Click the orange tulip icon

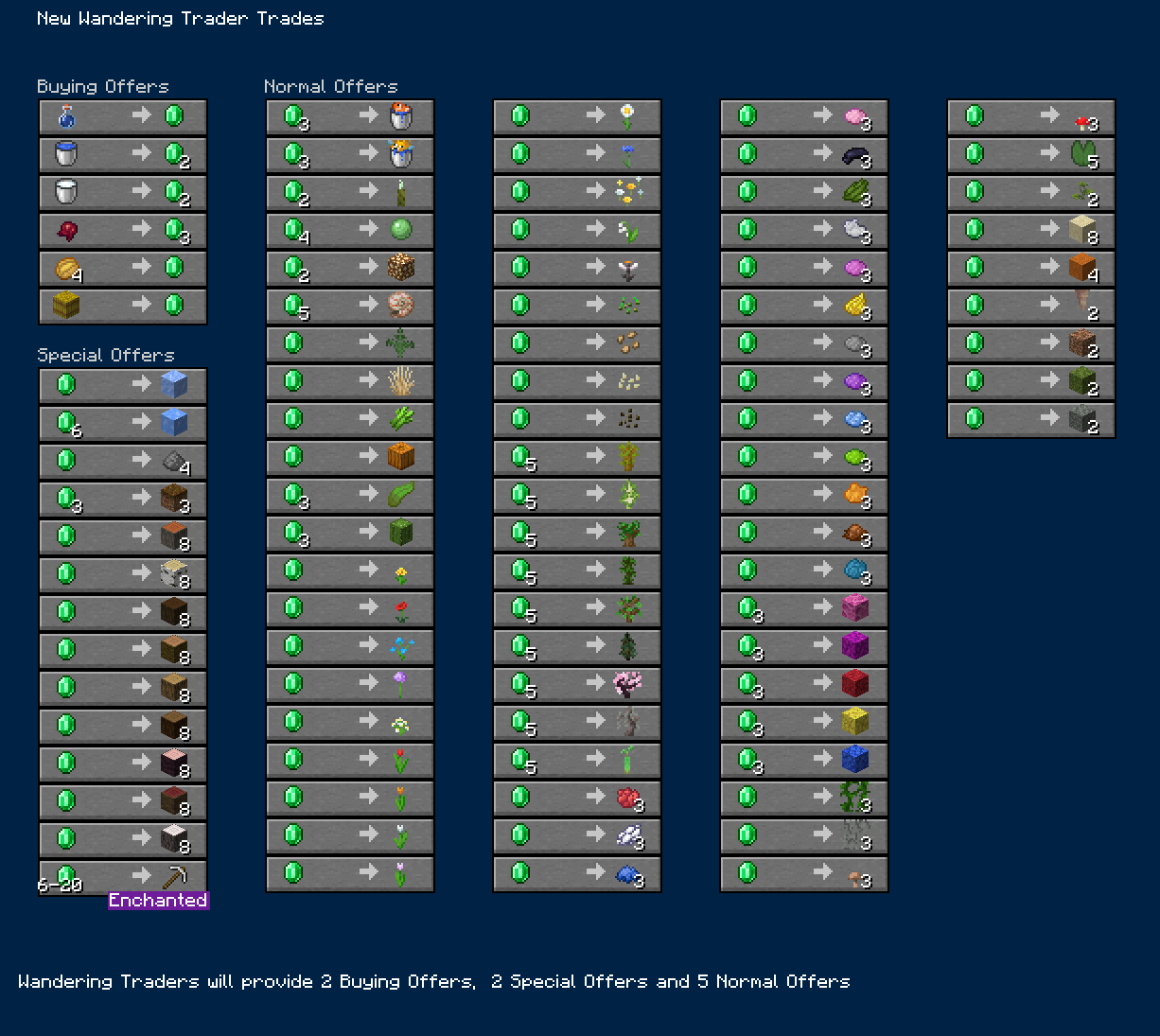(401, 798)
